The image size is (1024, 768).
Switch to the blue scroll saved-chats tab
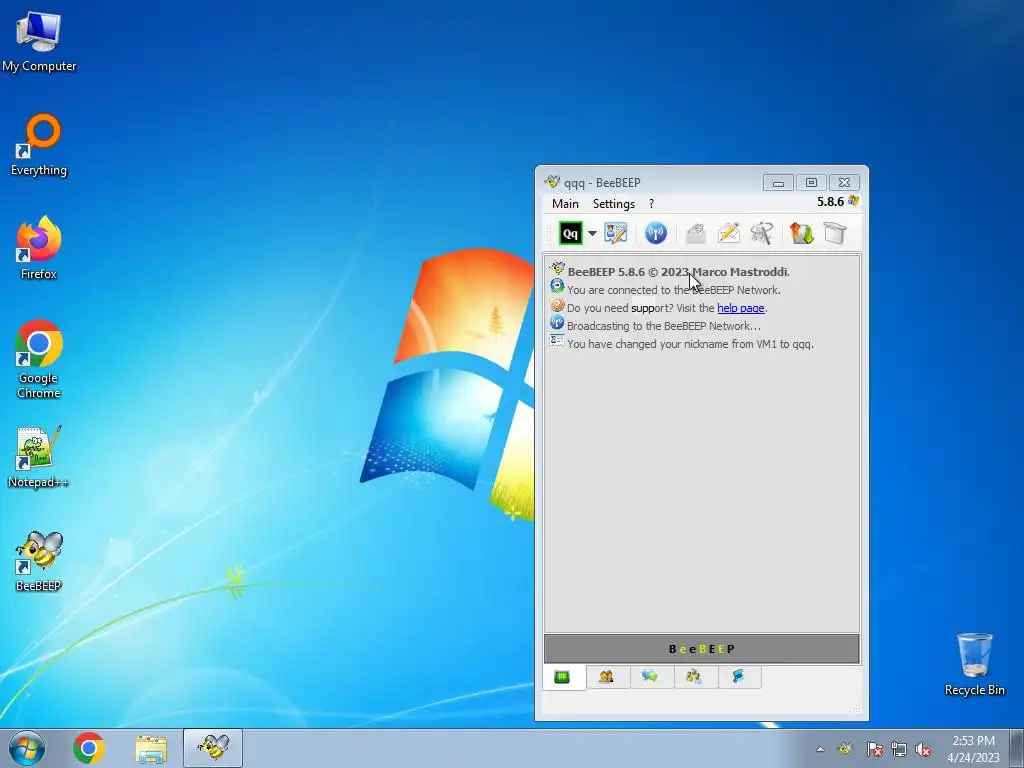(x=738, y=677)
